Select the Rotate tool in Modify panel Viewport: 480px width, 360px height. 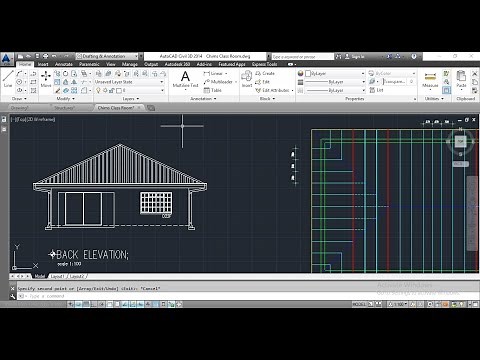click(x=66, y=73)
